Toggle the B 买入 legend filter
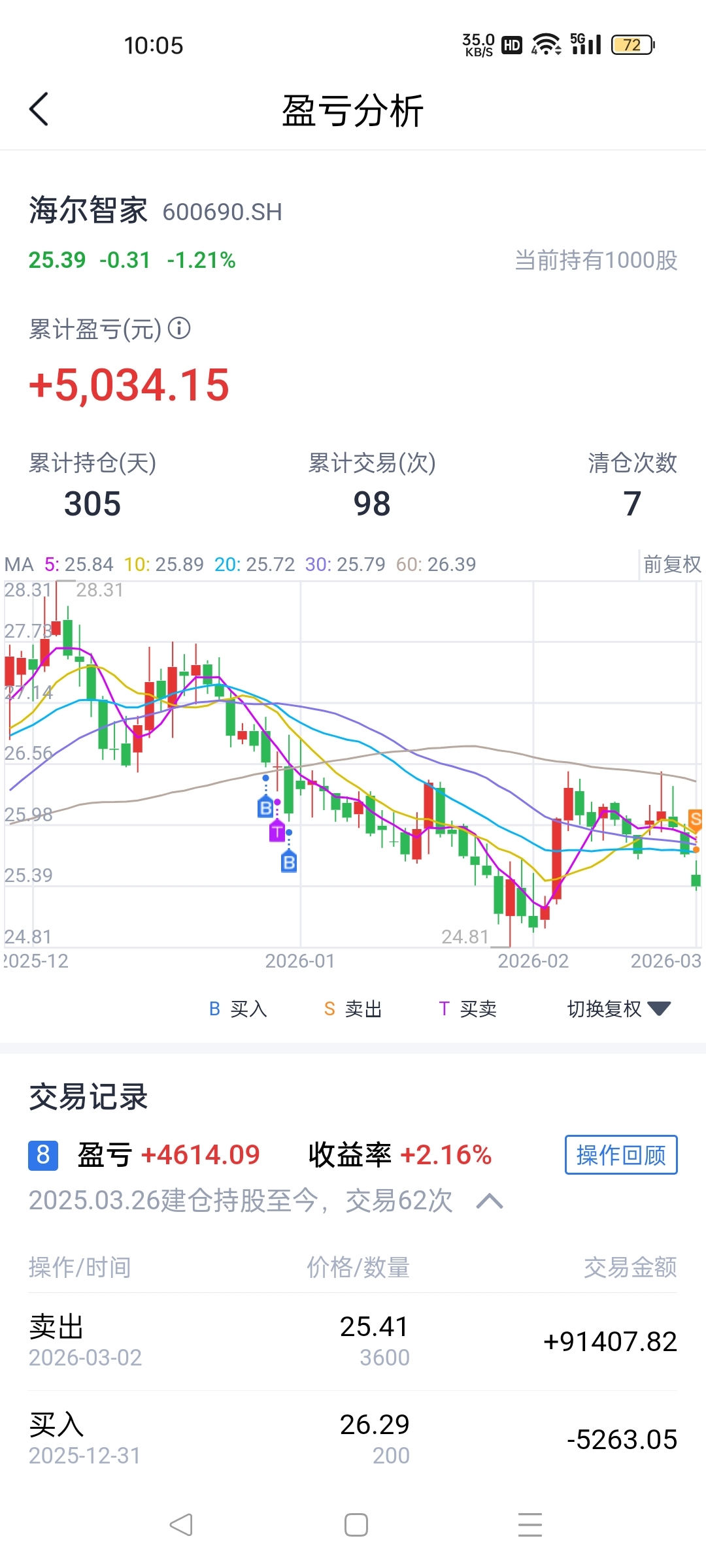Viewport: 706px width, 1568px height. (238, 1009)
